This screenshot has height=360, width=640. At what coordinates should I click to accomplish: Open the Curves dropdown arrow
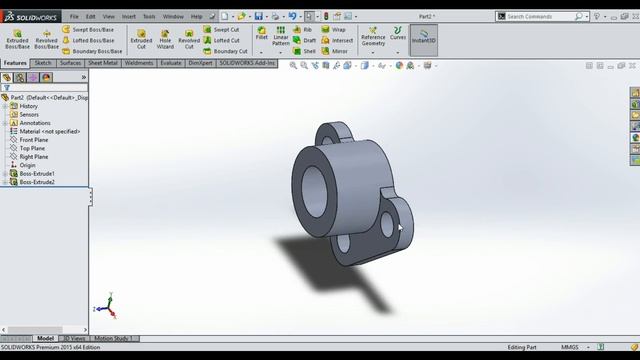398,53
